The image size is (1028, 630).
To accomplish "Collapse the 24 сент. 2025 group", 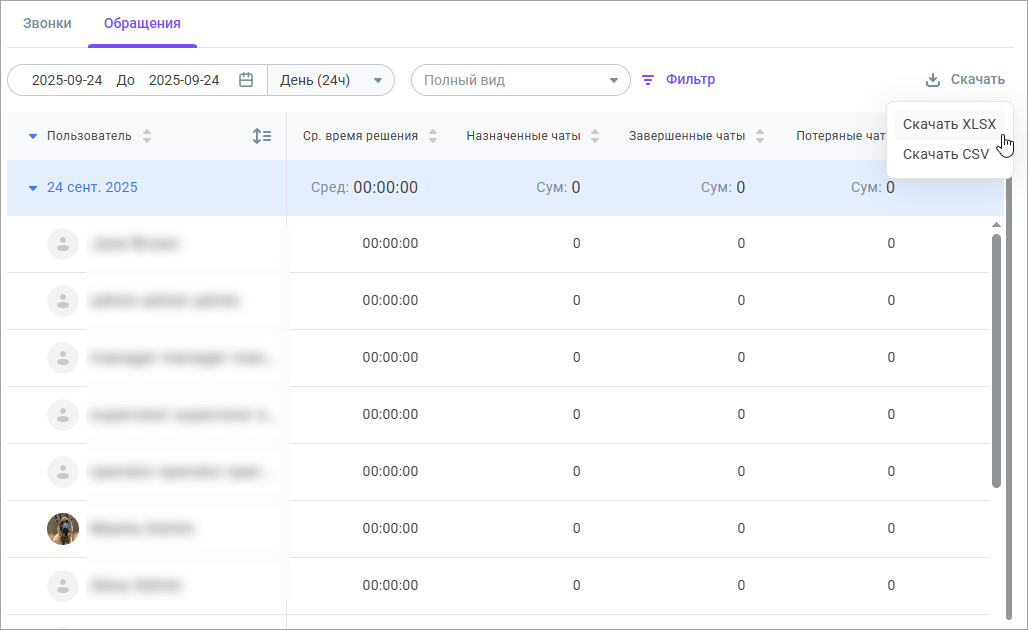I will tap(32, 188).
